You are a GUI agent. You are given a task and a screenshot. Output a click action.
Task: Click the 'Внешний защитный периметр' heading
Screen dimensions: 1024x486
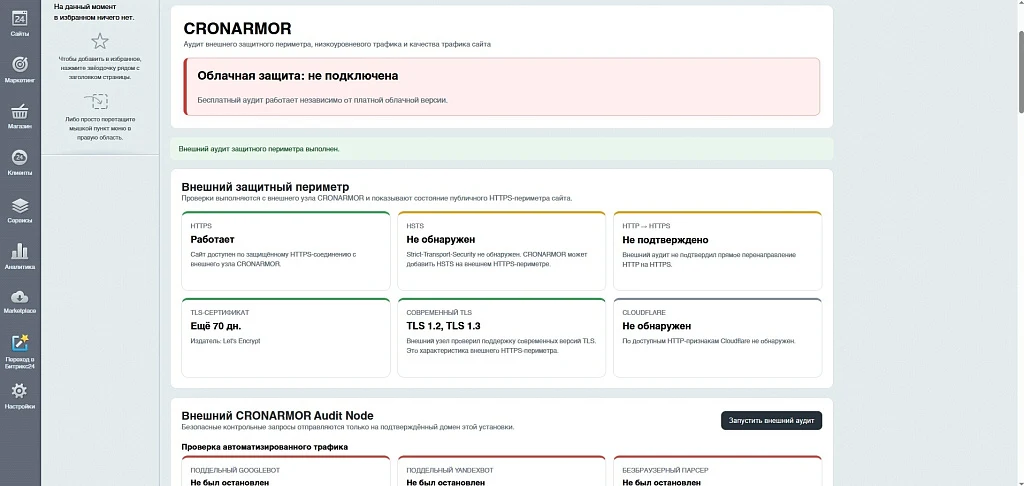pyautogui.click(x=265, y=187)
